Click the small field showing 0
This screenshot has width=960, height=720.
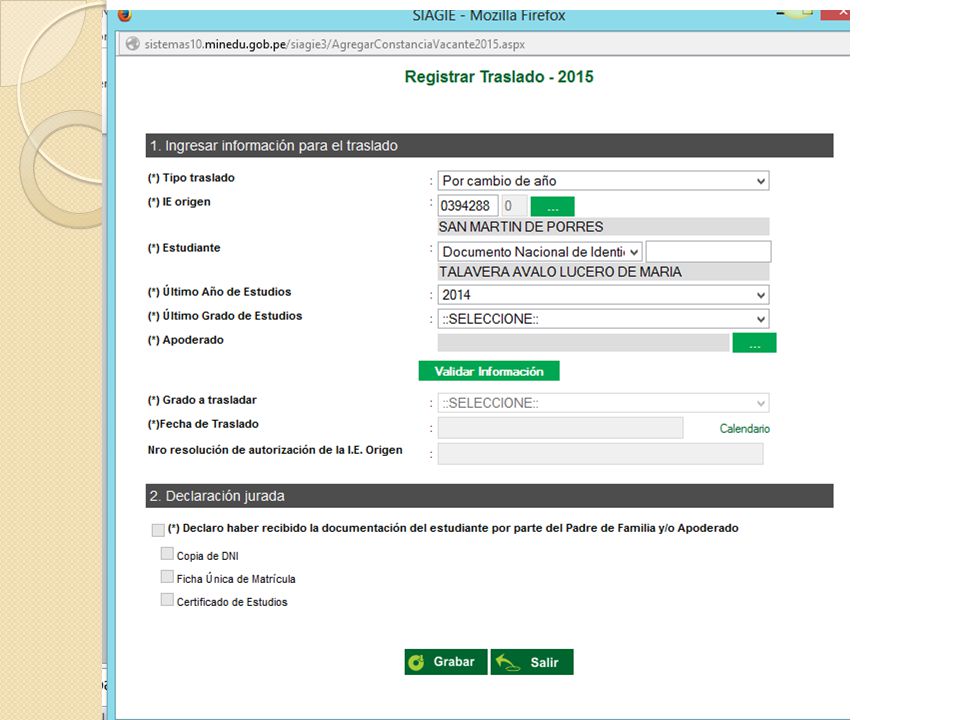pos(514,206)
